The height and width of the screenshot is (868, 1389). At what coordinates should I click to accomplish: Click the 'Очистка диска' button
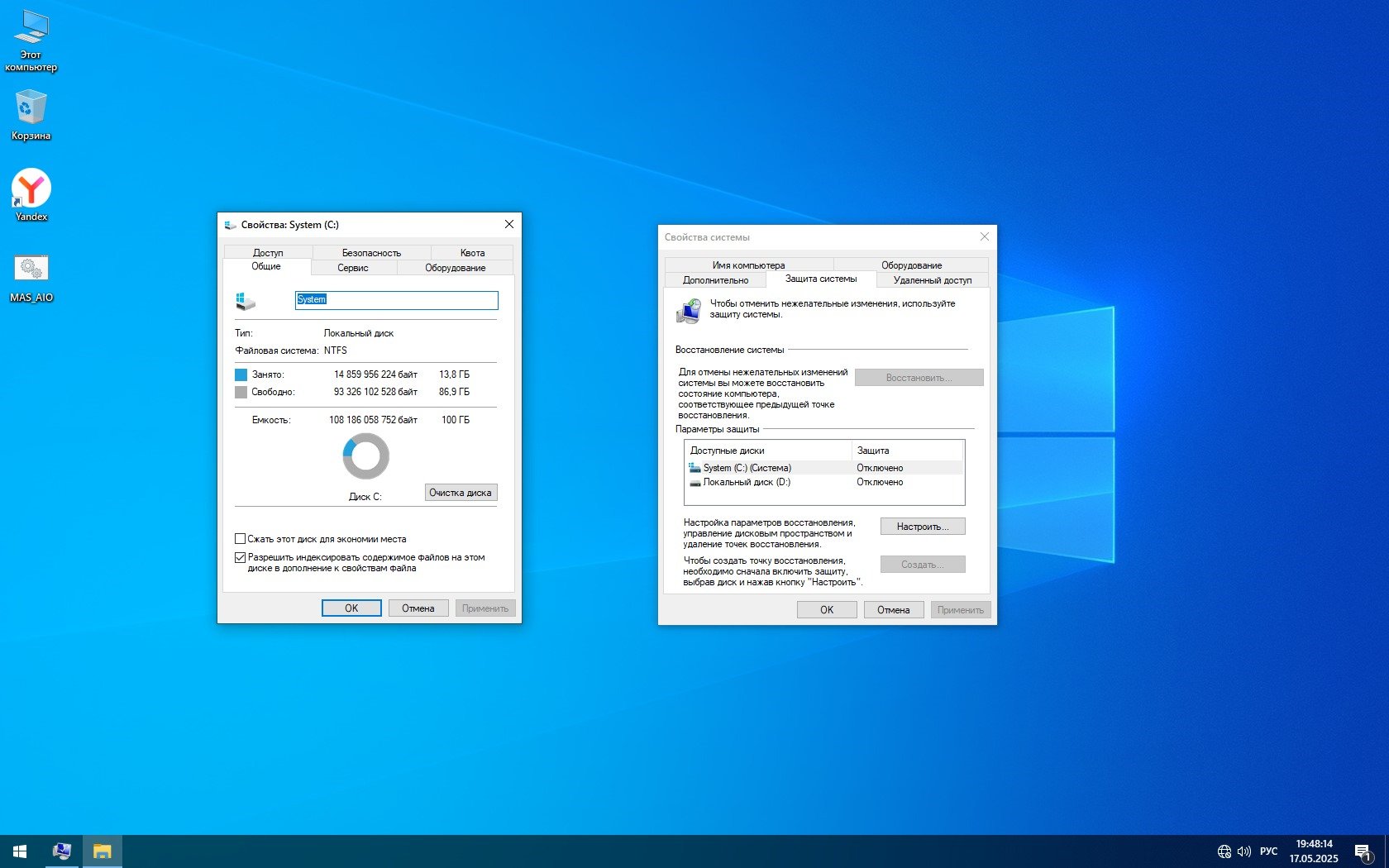461,493
